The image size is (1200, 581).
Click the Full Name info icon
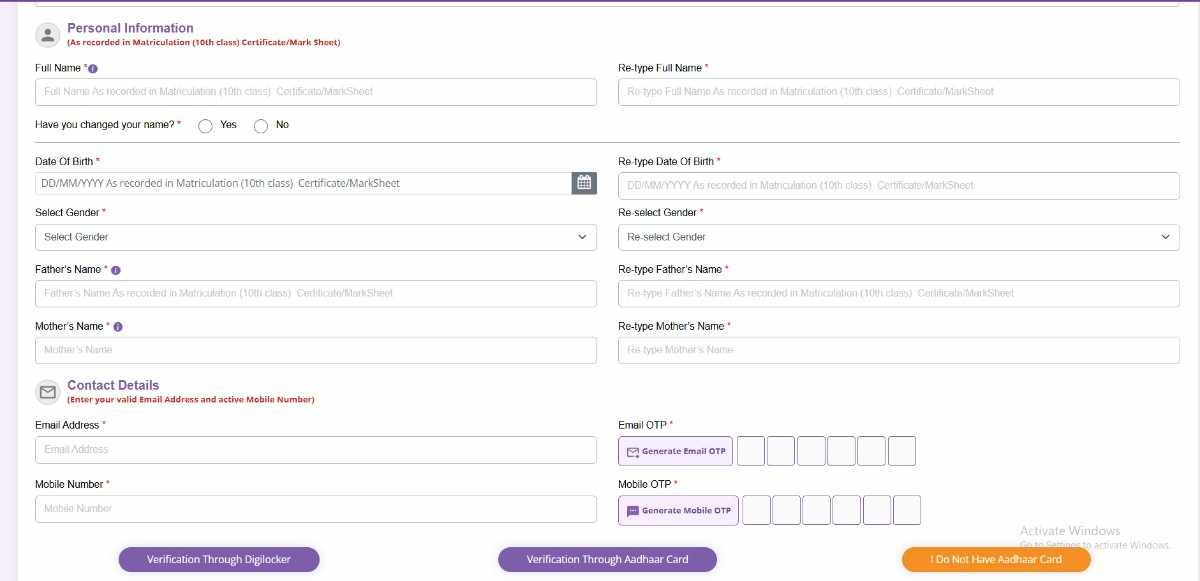93,68
